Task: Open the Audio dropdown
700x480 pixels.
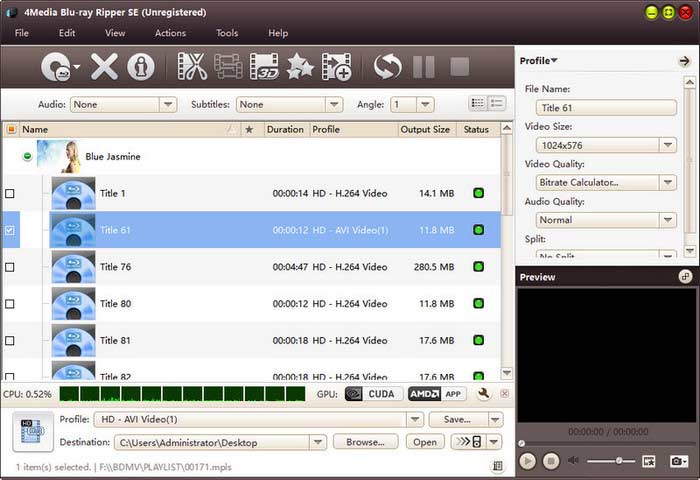Action: (168, 104)
